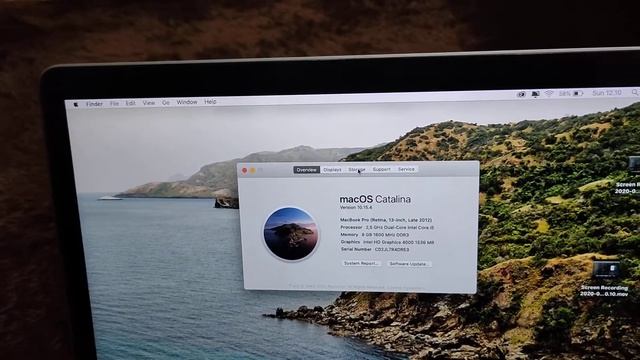This screenshot has width=640, height=360.
Task: Open the File menu
Action: tap(114, 104)
